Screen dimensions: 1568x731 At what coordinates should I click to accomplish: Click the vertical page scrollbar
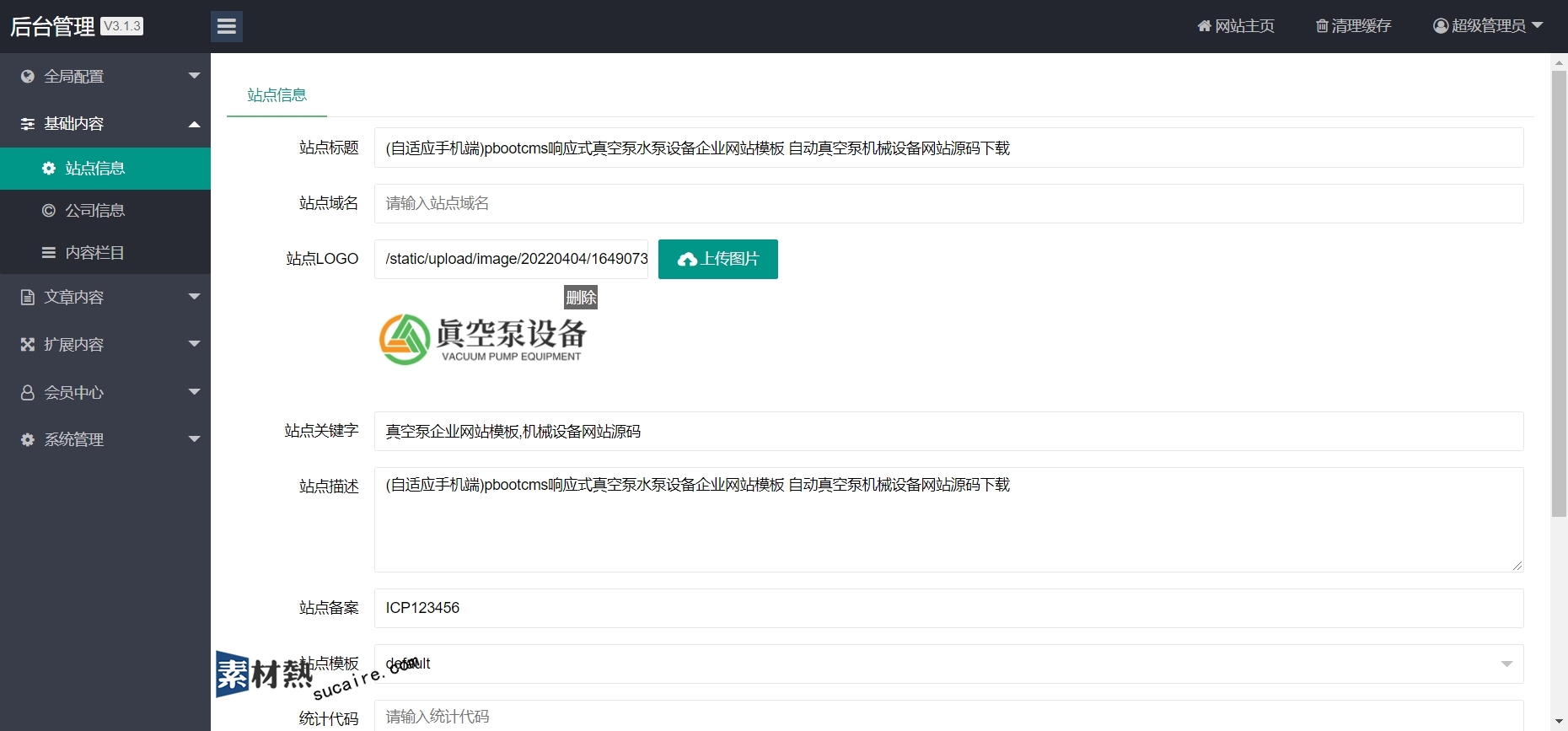(1559, 295)
